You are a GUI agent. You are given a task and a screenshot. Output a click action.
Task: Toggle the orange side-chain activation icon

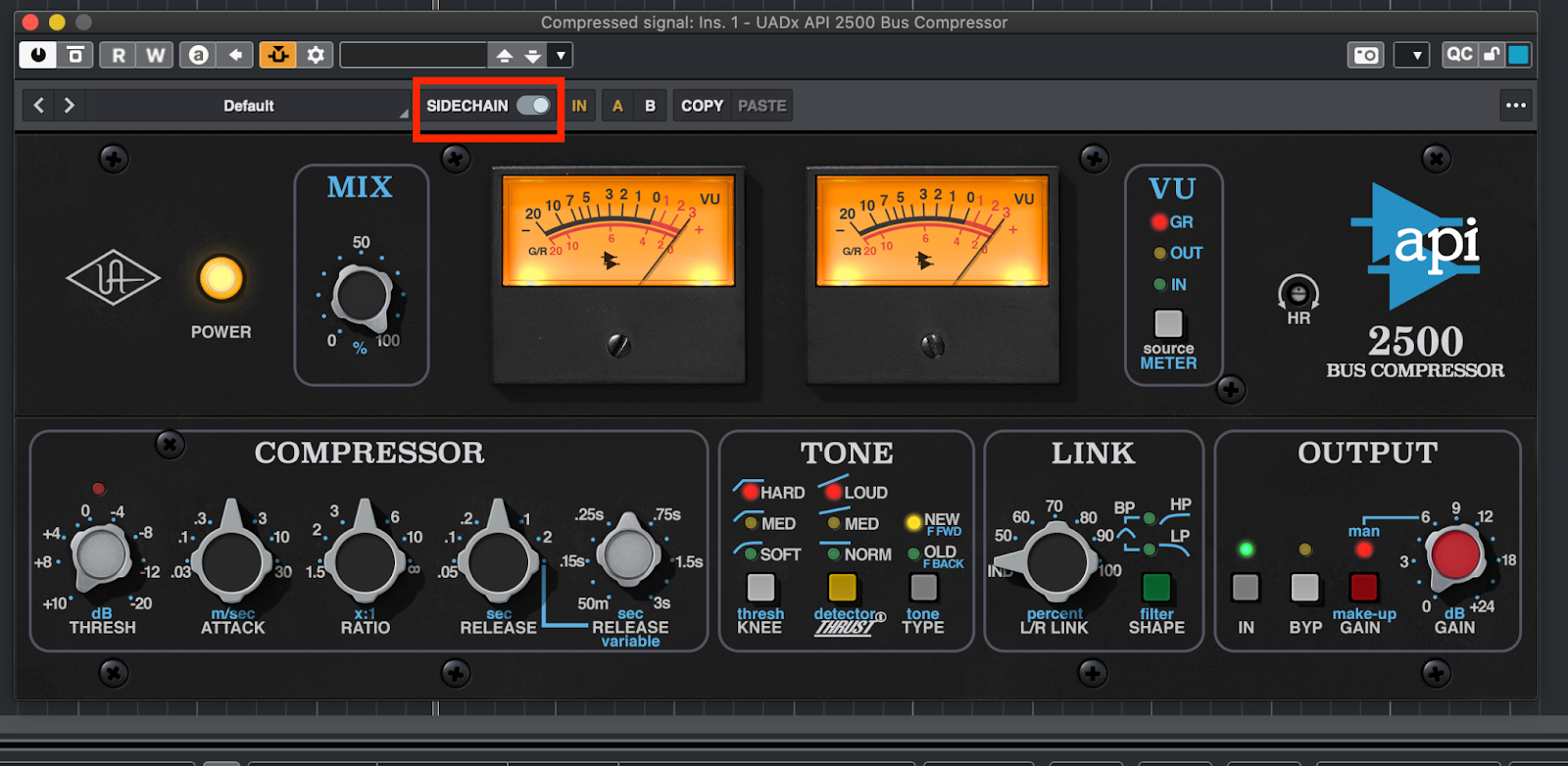pyautogui.click(x=278, y=55)
